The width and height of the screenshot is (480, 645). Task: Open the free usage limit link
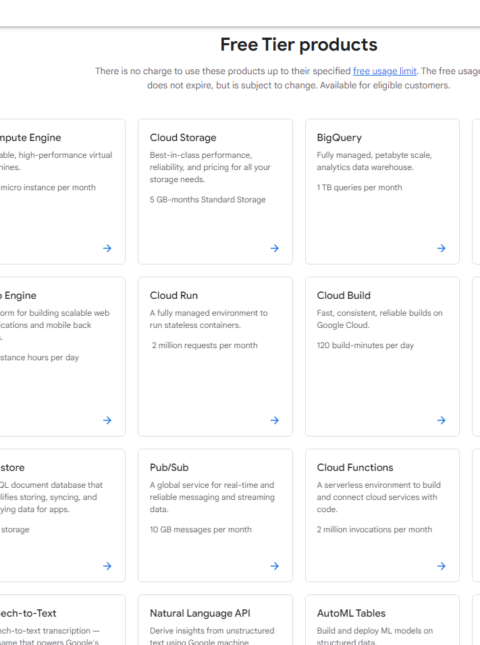coord(385,71)
